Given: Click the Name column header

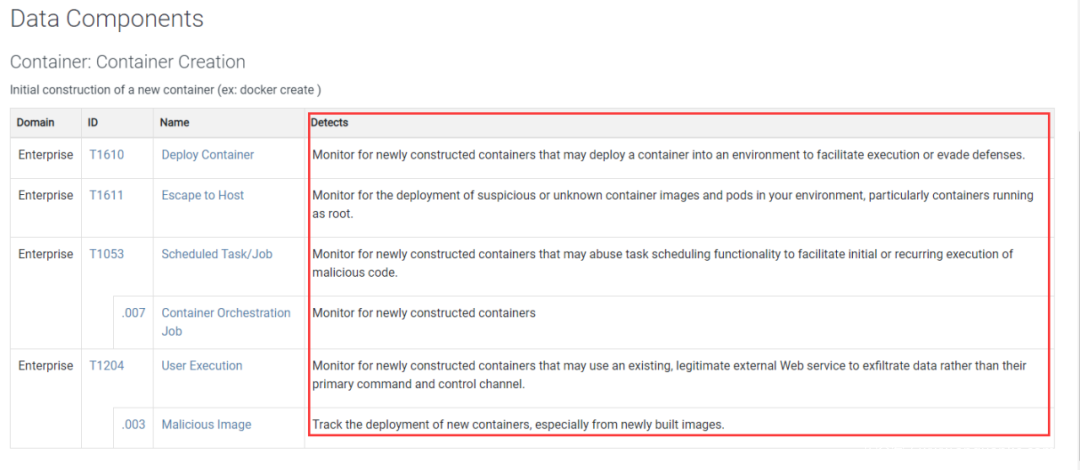Looking at the screenshot, I should pyautogui.click(x=174, y=123).
